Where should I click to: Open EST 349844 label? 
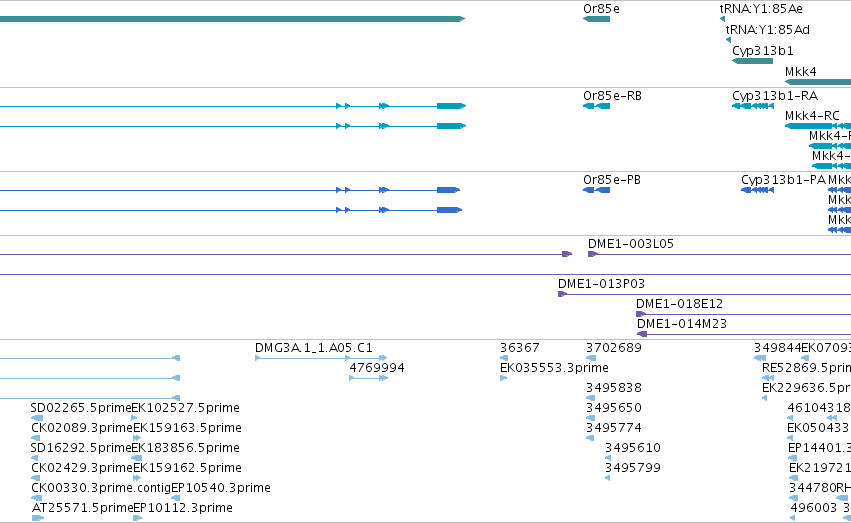tap(777, 348)
